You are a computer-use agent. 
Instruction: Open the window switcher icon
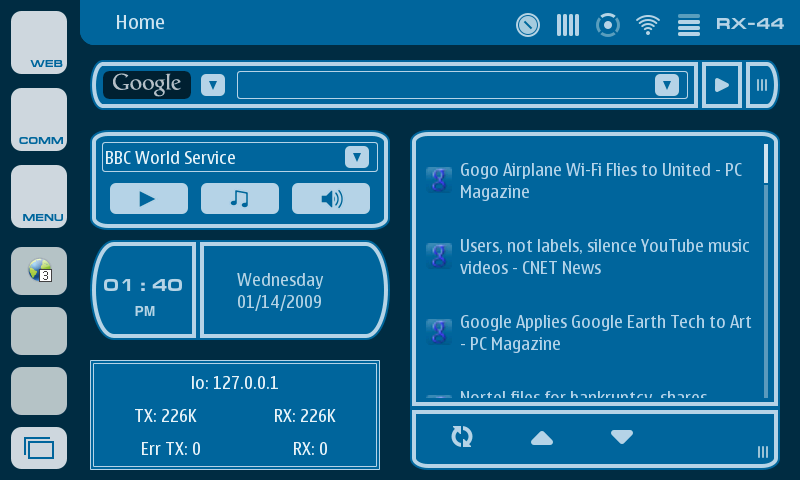coord(39,448)
